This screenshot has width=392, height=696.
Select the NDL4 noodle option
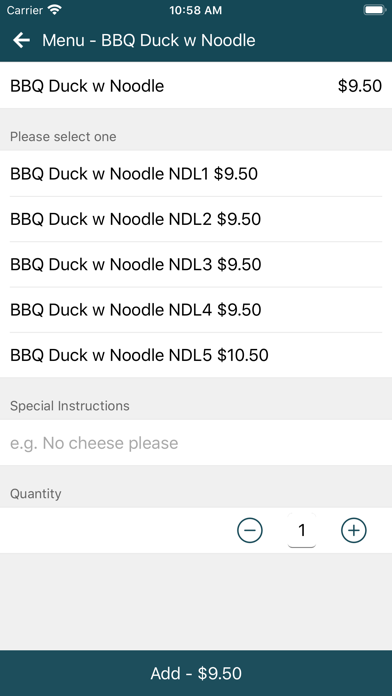tap(196, 310)
